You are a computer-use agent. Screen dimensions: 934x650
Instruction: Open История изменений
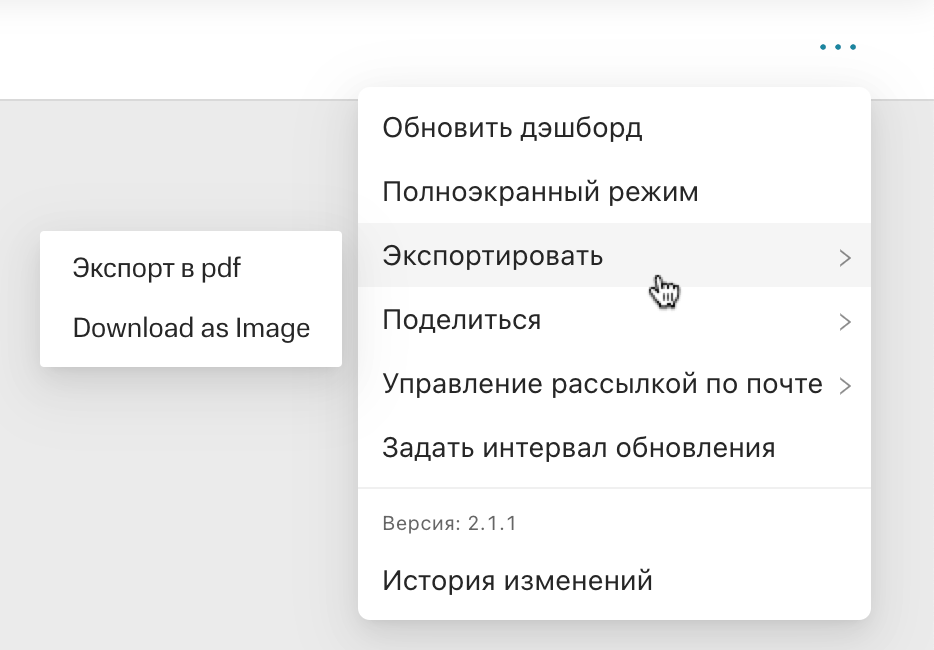tap(517, 580)
